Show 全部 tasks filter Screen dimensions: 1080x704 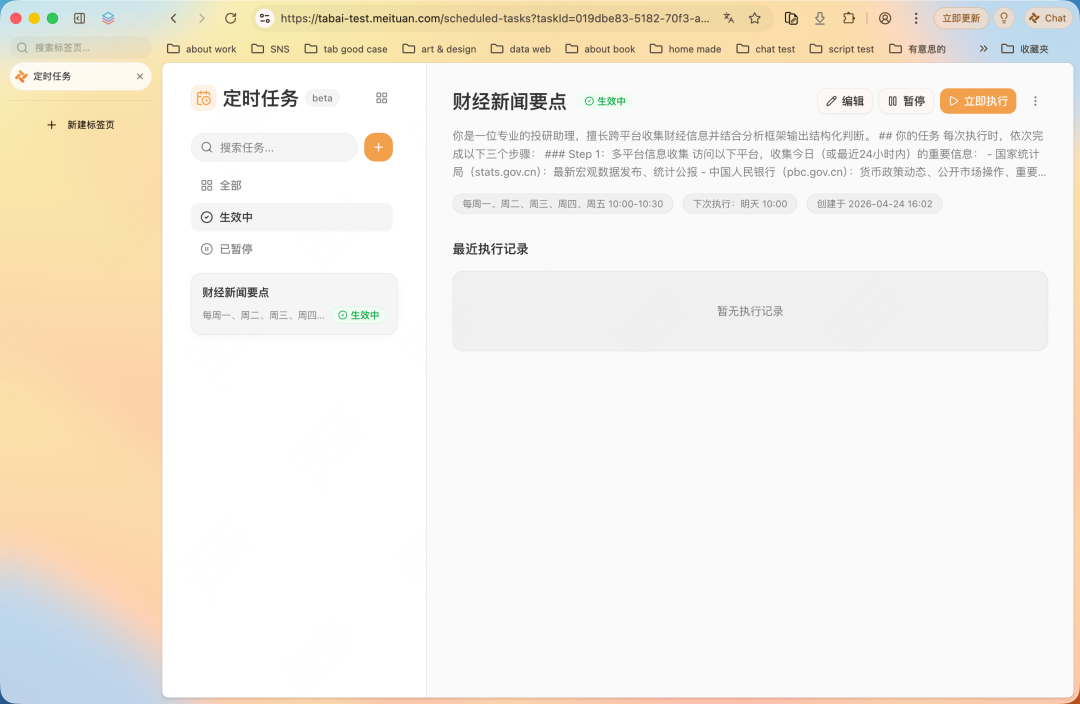[292, 185]
